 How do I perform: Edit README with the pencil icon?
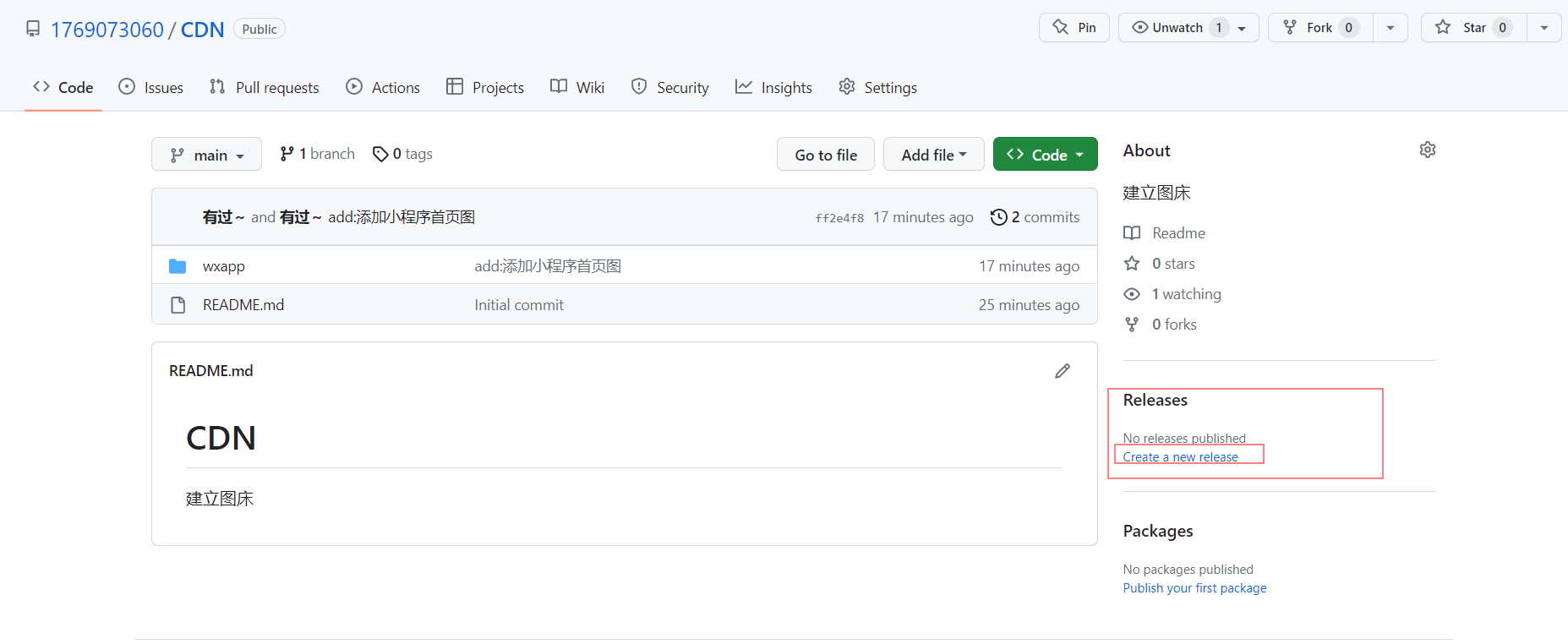[1063, 371]
